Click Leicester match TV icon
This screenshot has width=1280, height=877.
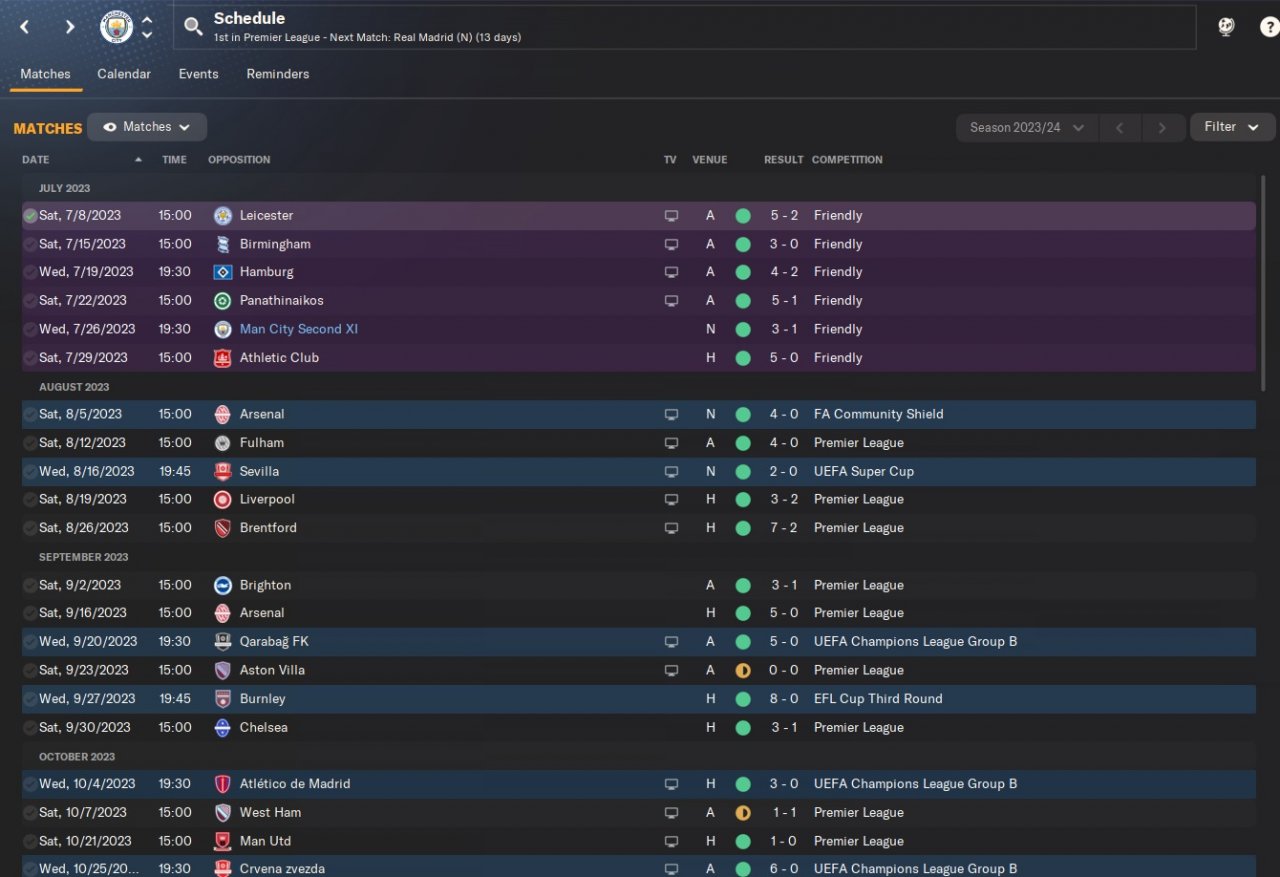click(671, 216)
